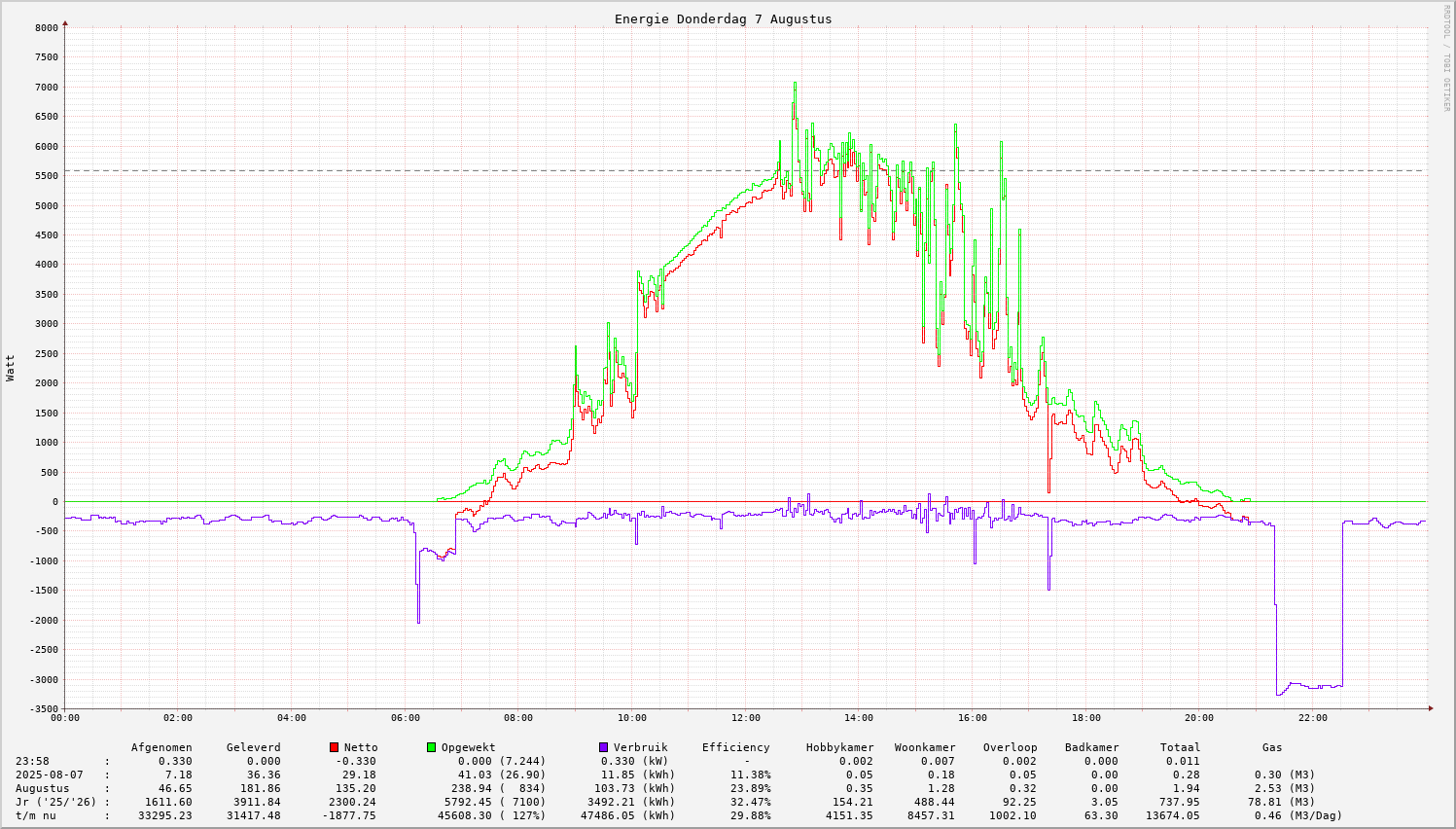Click the RRDTOOL / TOBI OETIKER watermark
The image size is (1456, 829).
pos(1446,57)
